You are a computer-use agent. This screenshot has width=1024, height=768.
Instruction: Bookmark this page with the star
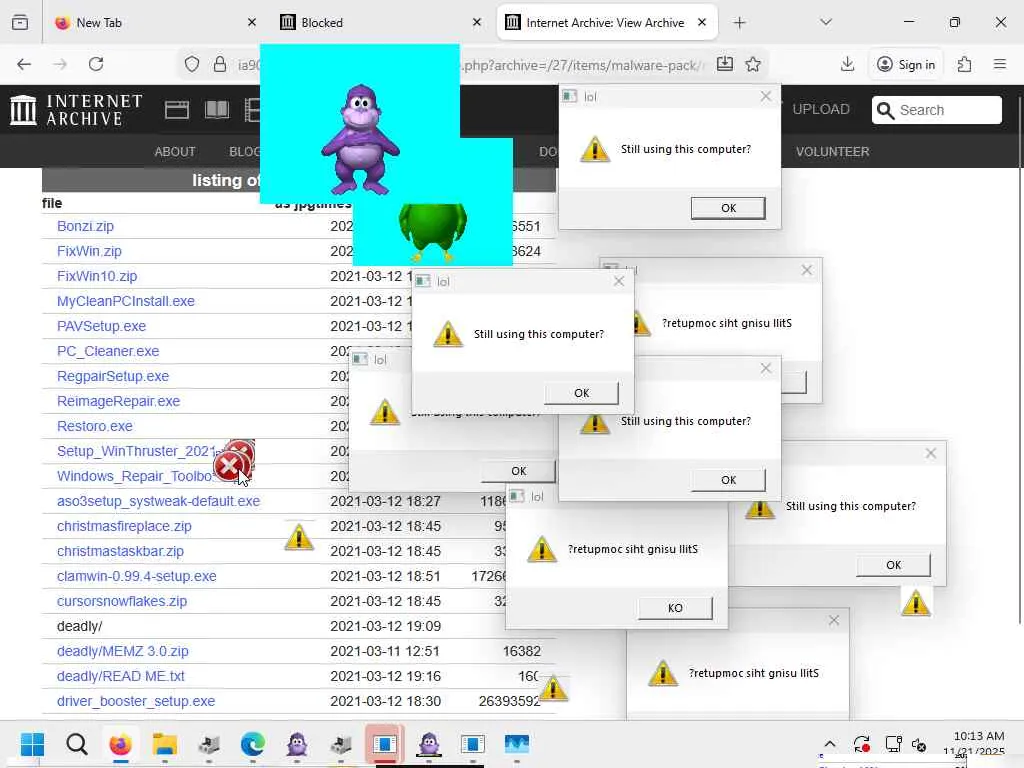(x=753, y=64)
